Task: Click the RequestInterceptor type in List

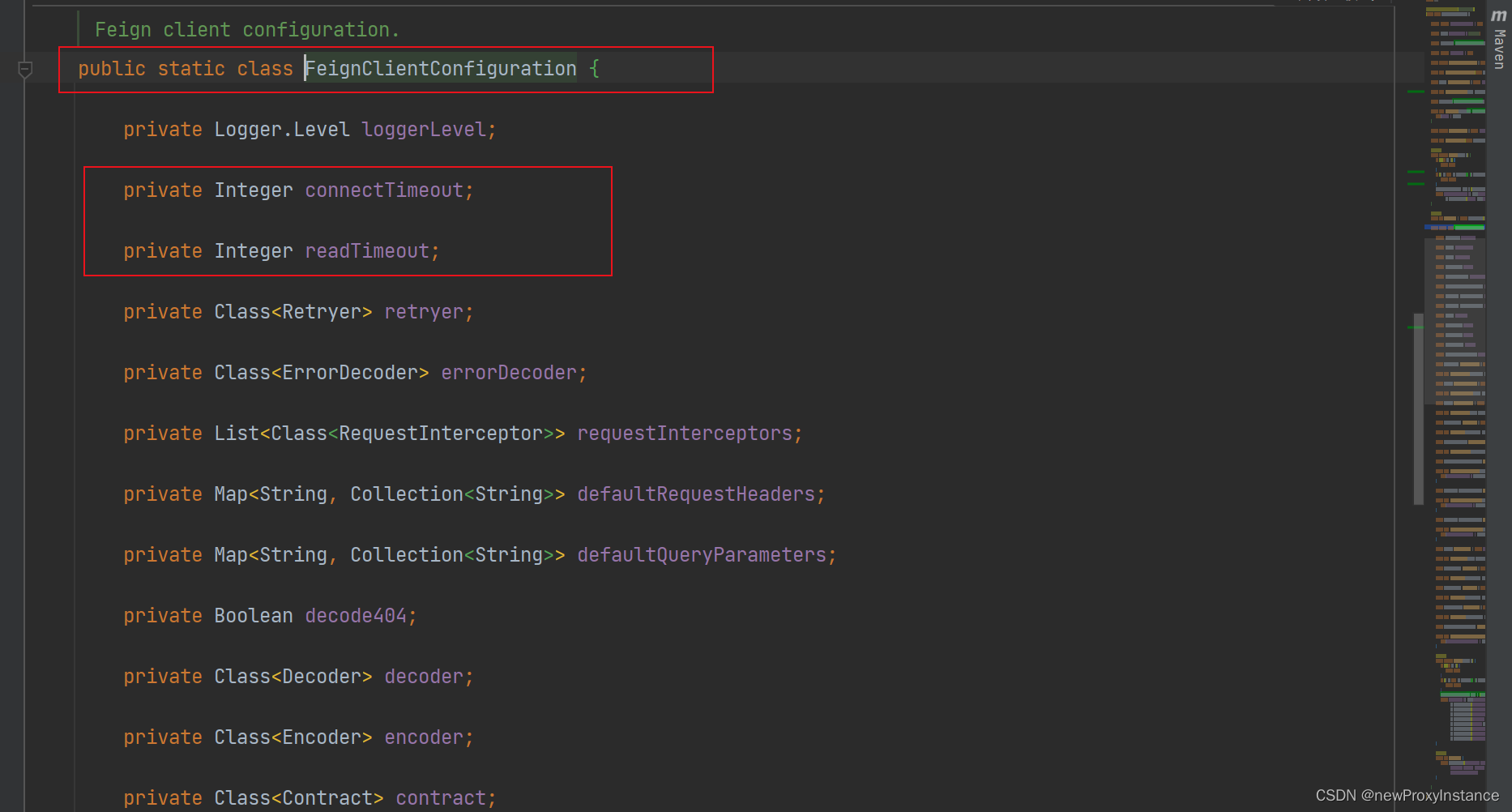Action: (x=441, y=434)
